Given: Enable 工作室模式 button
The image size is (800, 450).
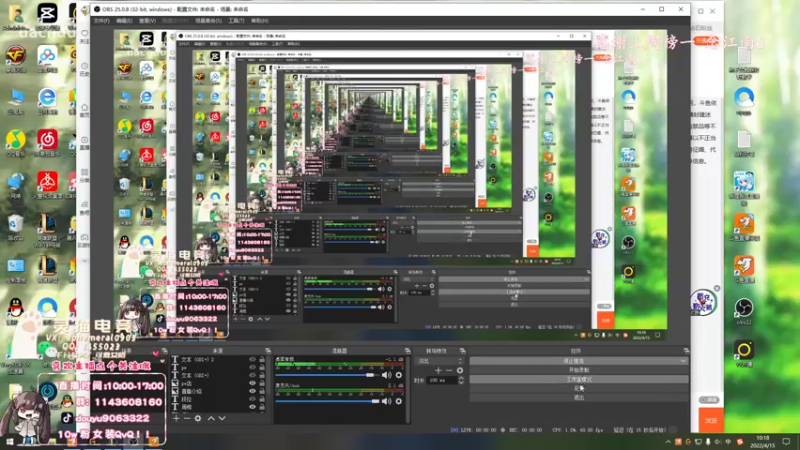Looking at the screenshot, I should click(579, 379).
